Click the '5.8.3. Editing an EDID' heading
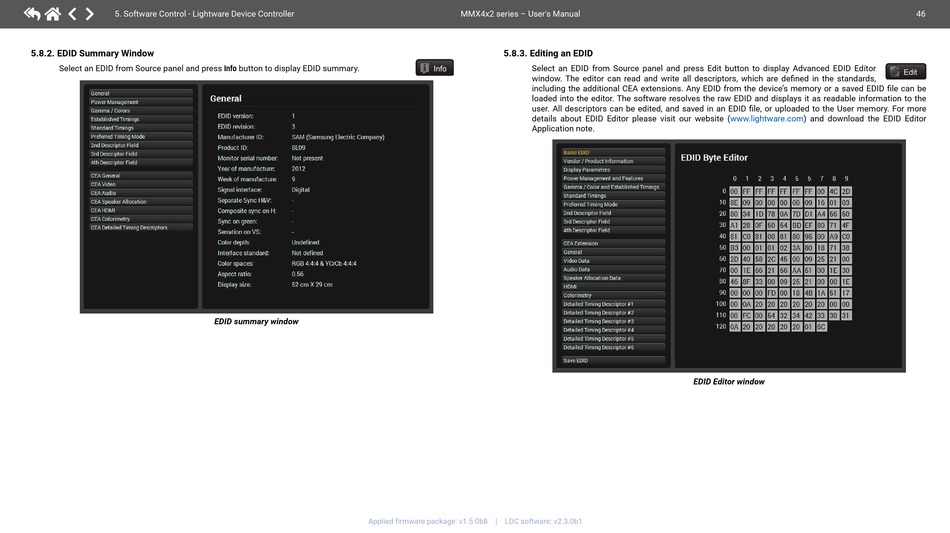Screen dimensions: 950x533 548,53
